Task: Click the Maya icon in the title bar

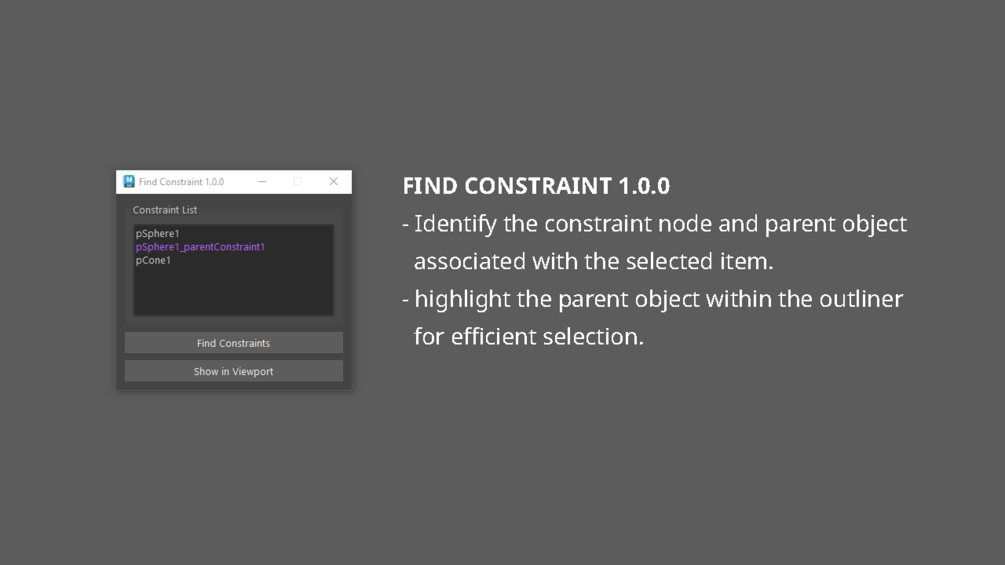Action: click(129, 182)
